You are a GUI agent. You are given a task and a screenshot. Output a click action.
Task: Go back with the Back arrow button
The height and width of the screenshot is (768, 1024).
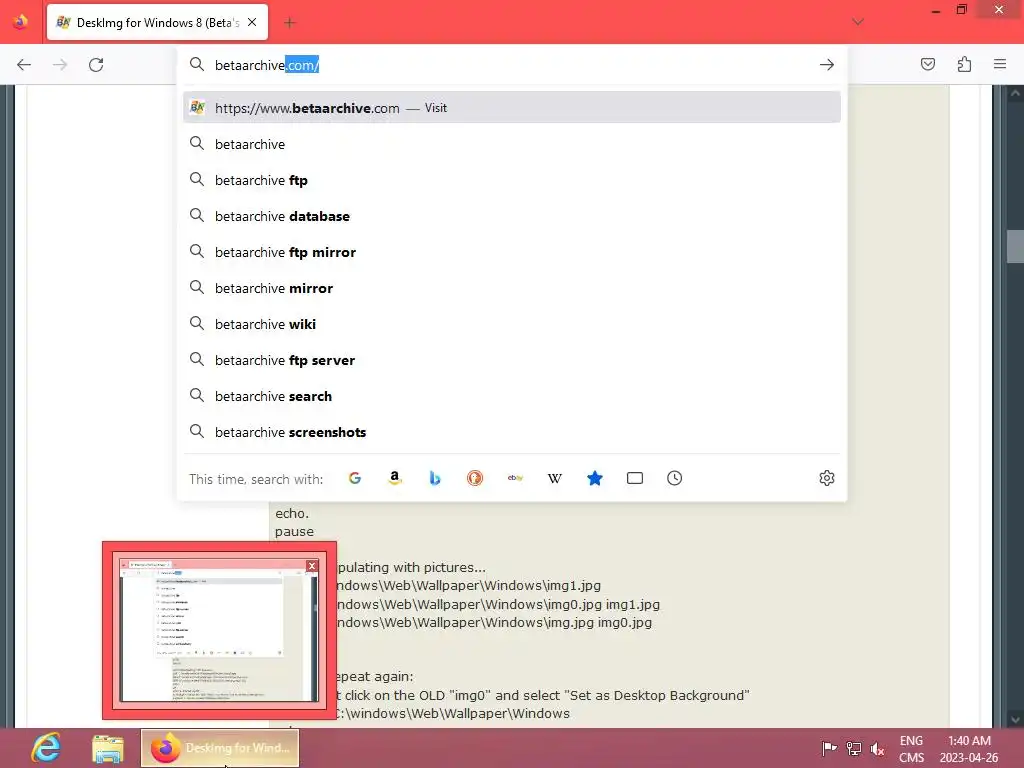(x=24, y=65)
